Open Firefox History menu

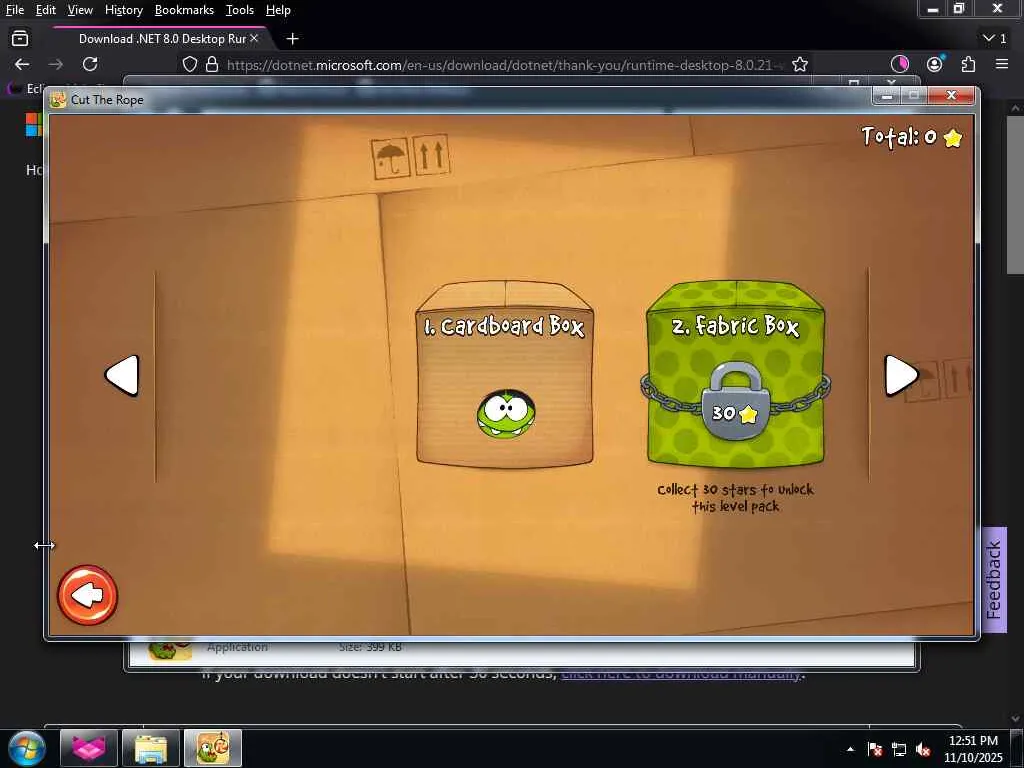coord(123,10)
